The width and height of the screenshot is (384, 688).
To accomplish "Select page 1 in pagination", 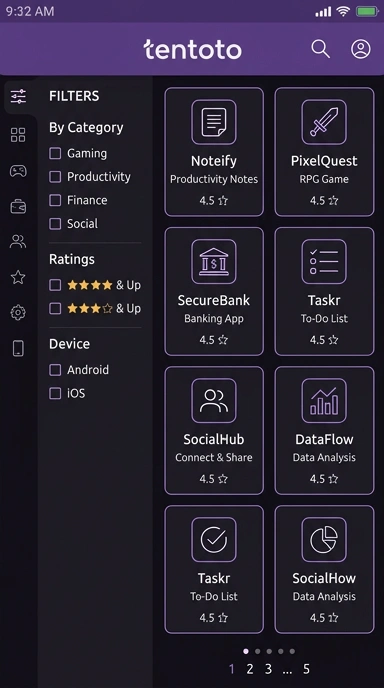I will 232,669.
